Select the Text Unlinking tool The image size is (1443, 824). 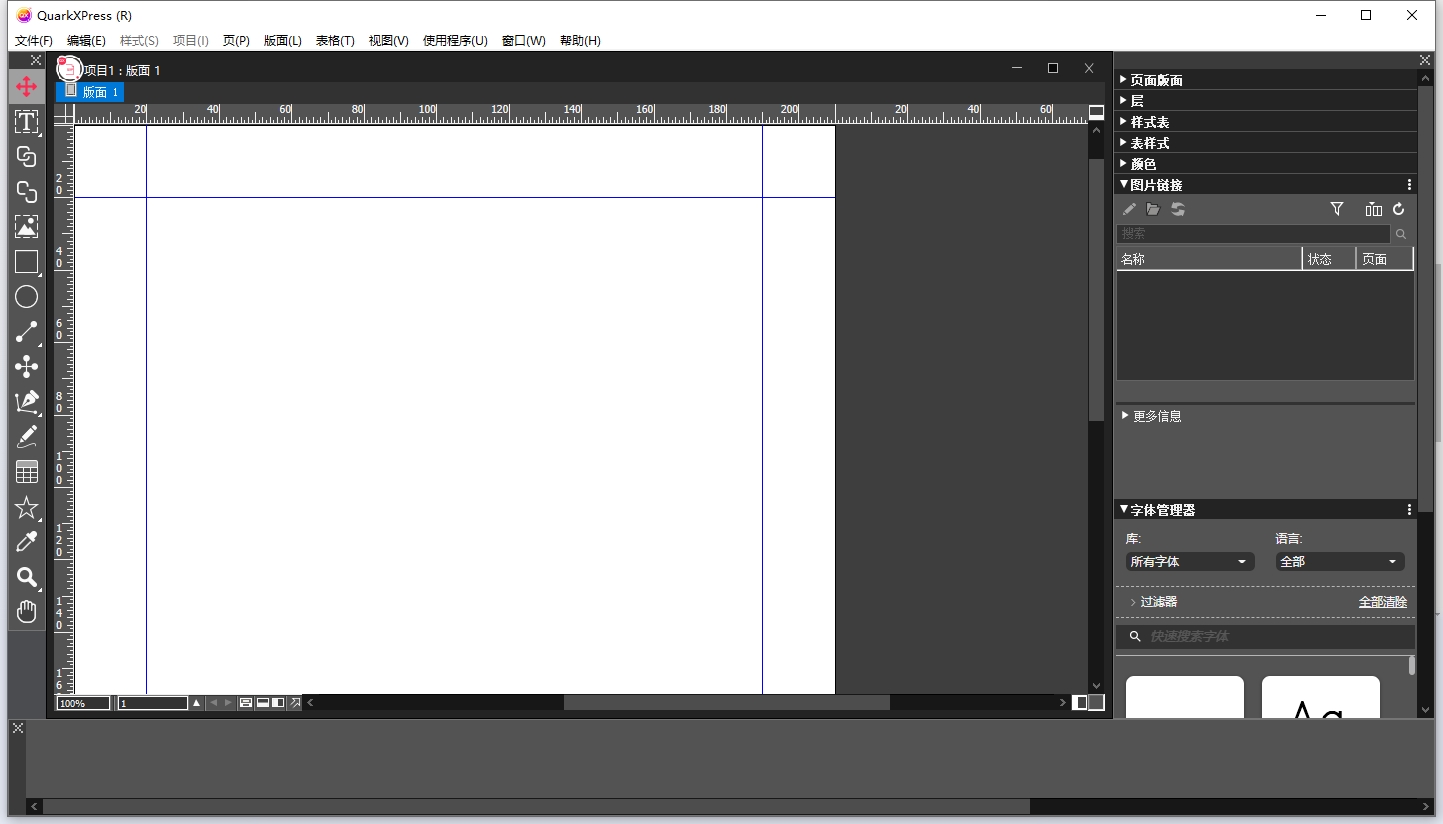(27, 192)
